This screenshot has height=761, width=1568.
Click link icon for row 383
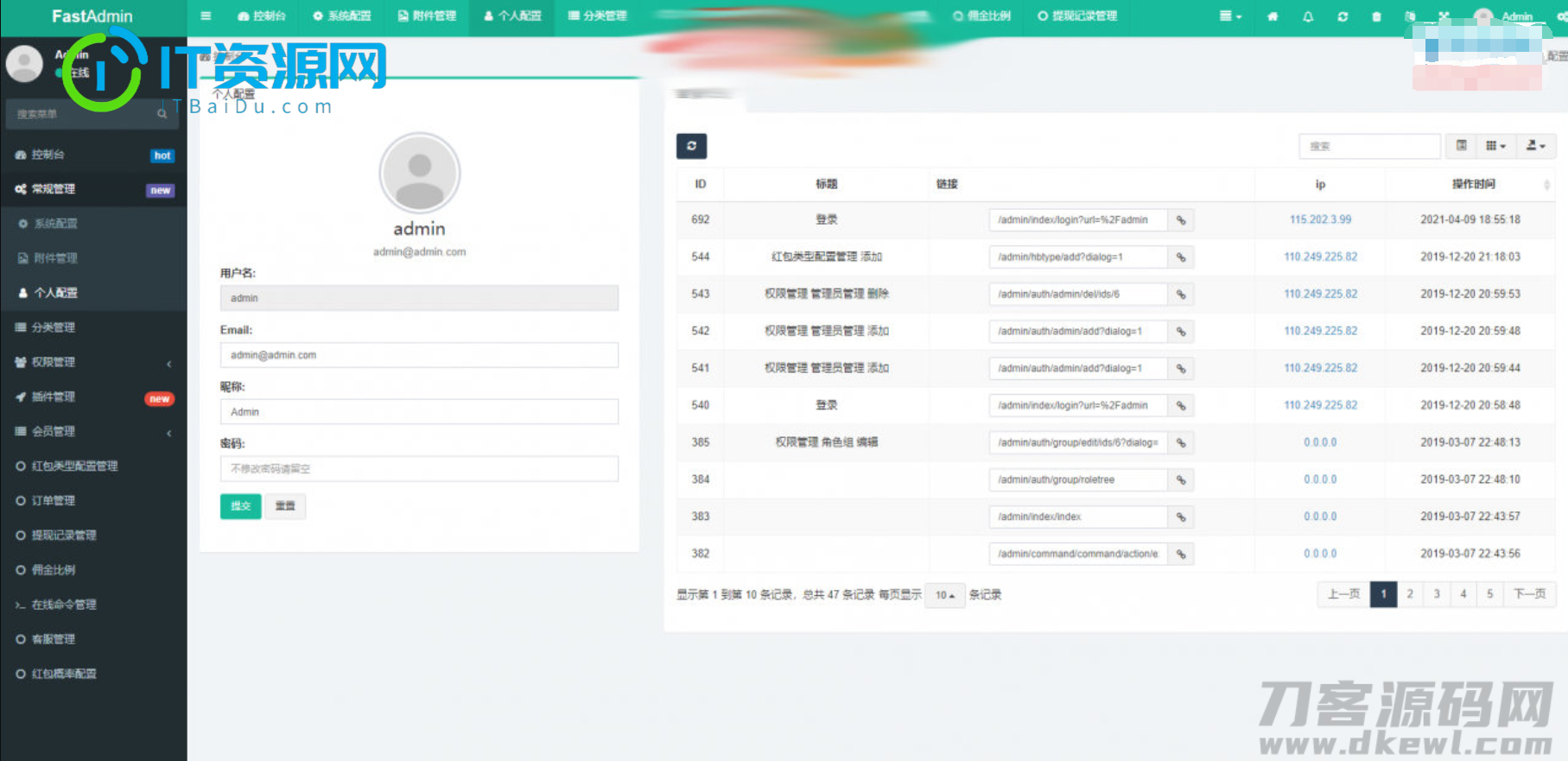(1181, 517)
